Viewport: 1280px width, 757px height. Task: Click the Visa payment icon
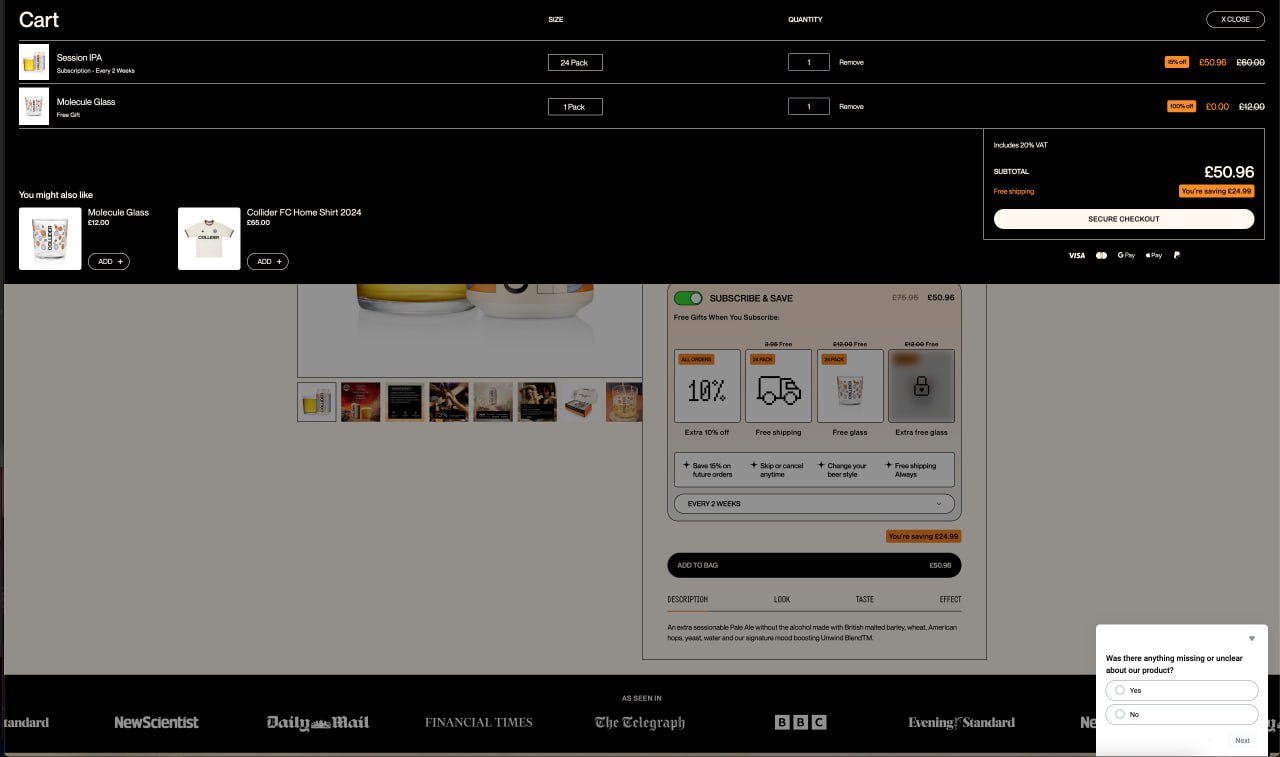click(x=1076, y=256)
